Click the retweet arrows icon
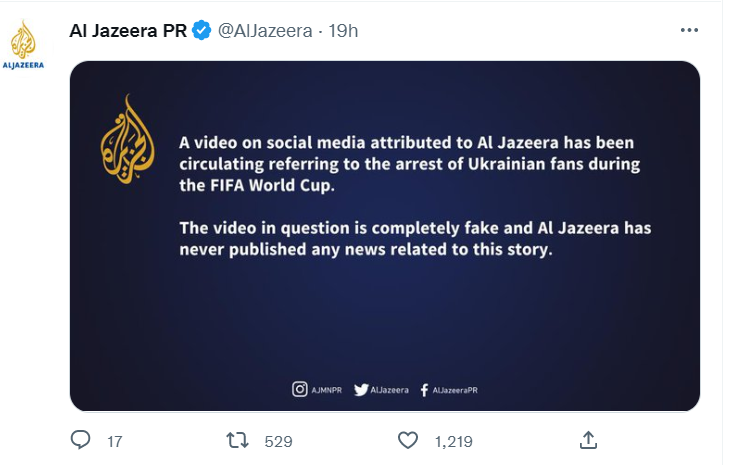The width and height of the screenshot is (751, 465). pyautogui.click(x=237, y=440)
